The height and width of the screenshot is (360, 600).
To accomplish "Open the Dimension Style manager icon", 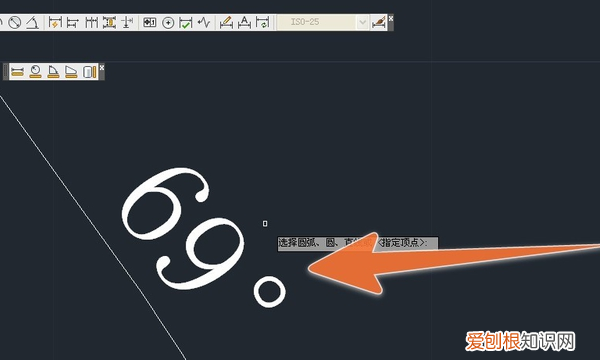I will click(379, 23).
